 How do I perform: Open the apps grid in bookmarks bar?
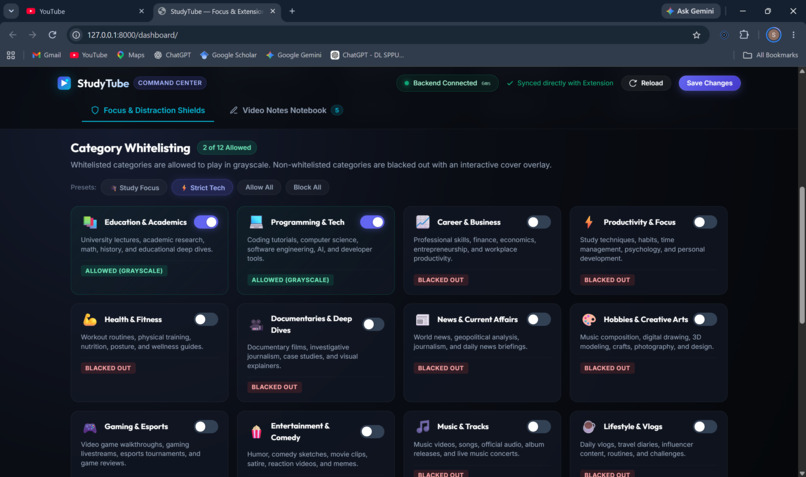[11, 55]
